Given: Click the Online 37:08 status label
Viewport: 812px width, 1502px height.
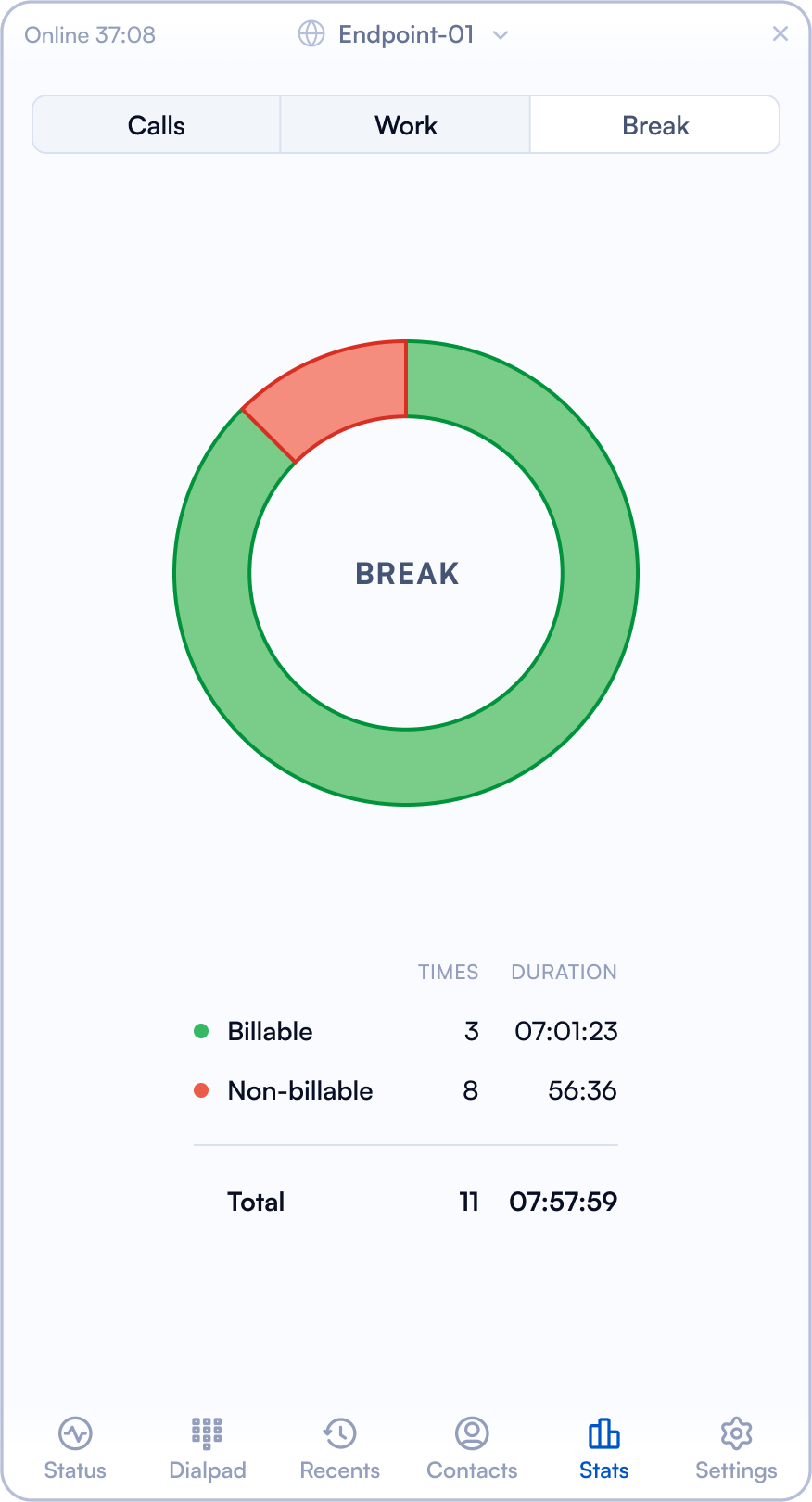Looking at the screenshot, I should tap(88, 34).
